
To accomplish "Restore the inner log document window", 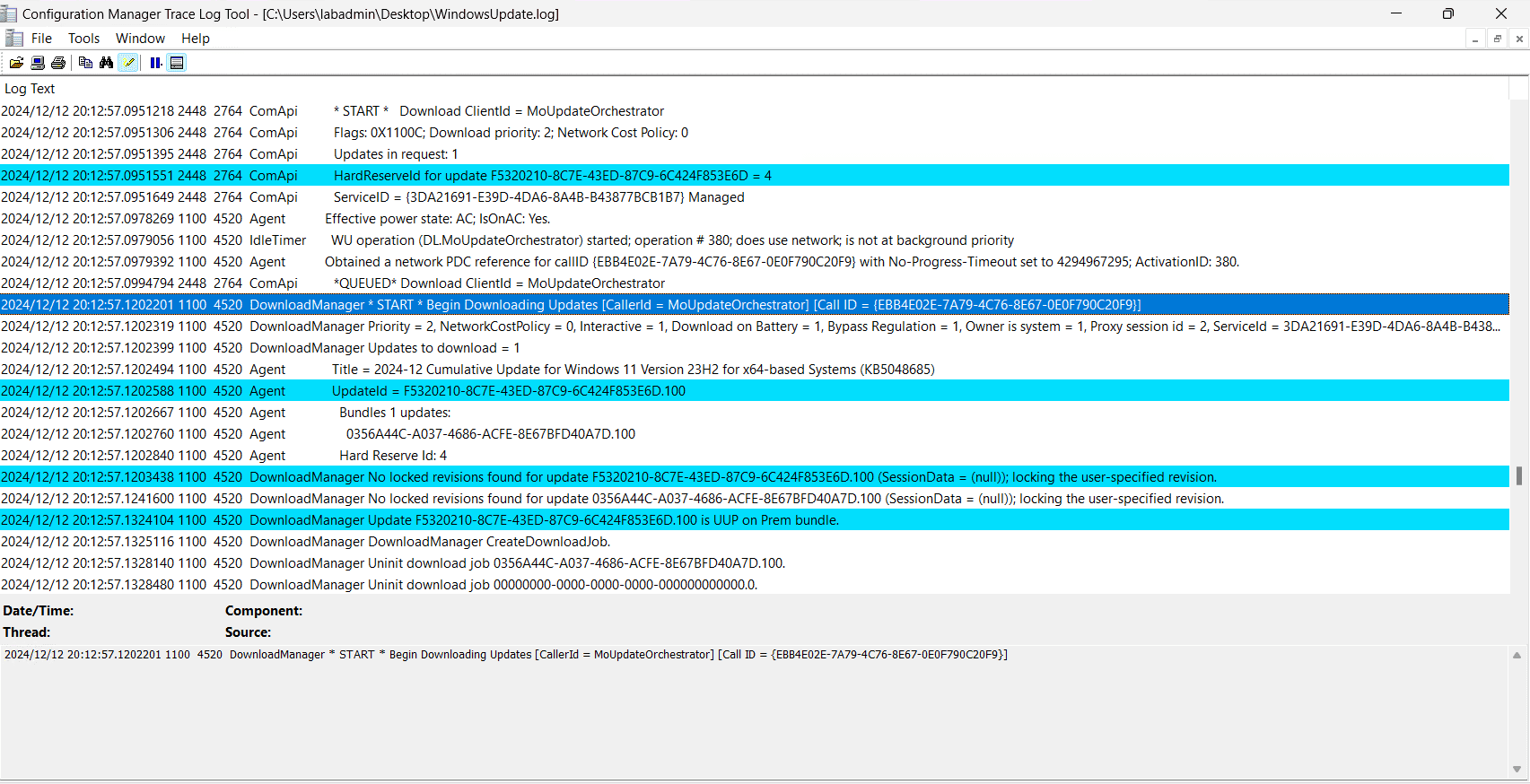I will (1497, 39).
